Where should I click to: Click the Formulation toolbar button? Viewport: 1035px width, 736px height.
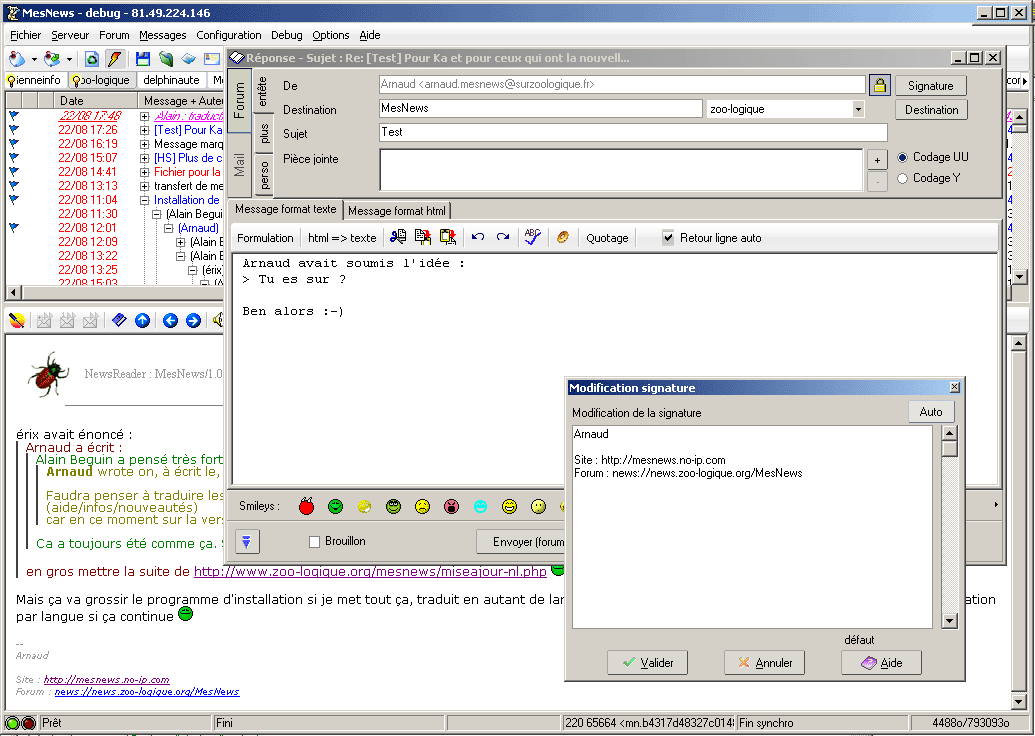coord(265,238)
